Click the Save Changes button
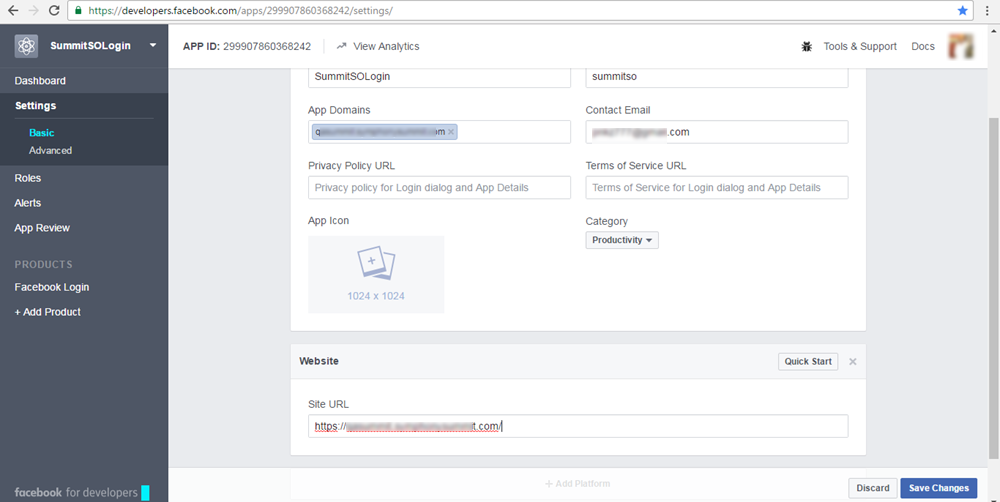The image size is (1000, 502). point(938,488)
